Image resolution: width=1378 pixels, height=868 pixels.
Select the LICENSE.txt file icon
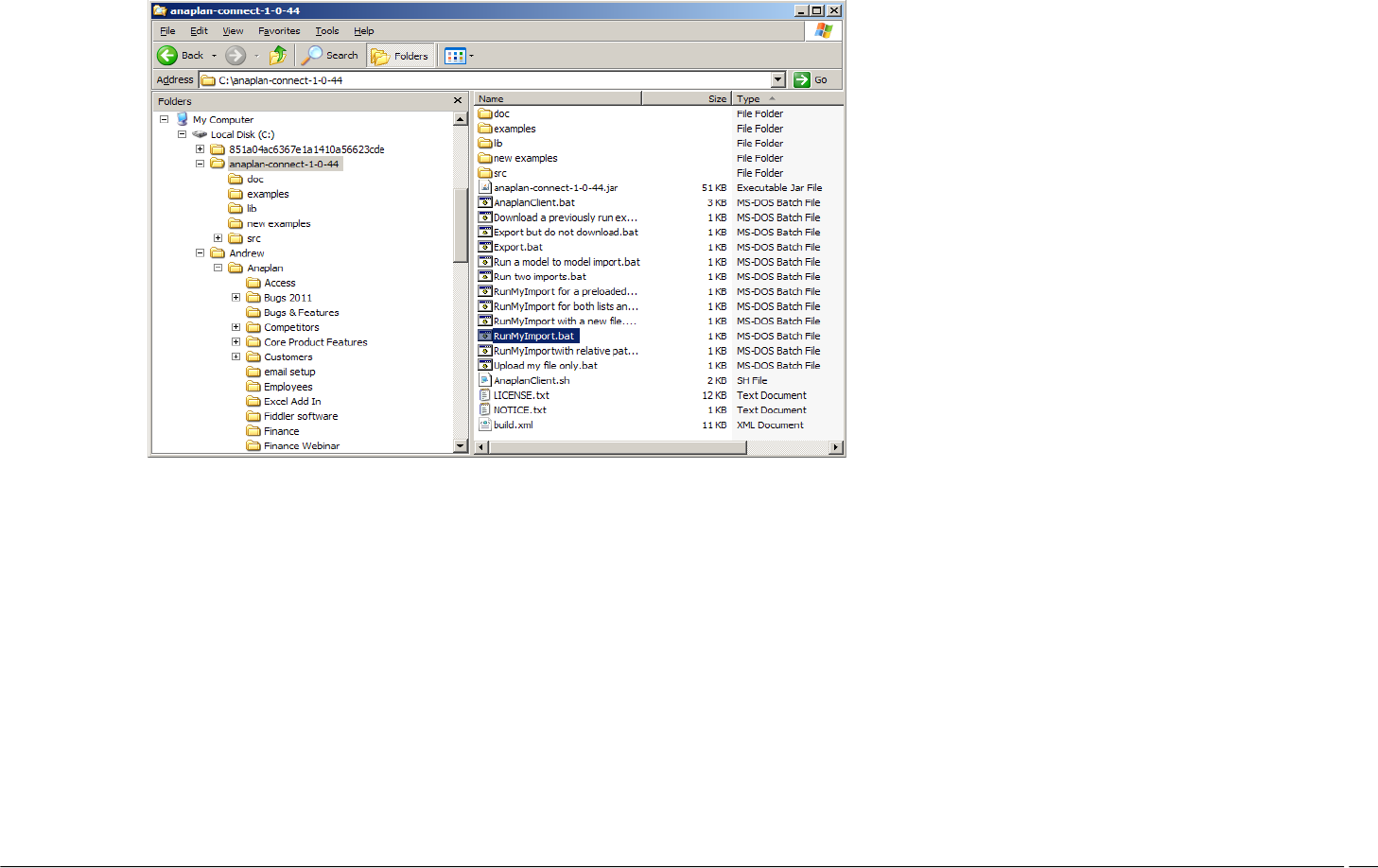tap(485, 395)
